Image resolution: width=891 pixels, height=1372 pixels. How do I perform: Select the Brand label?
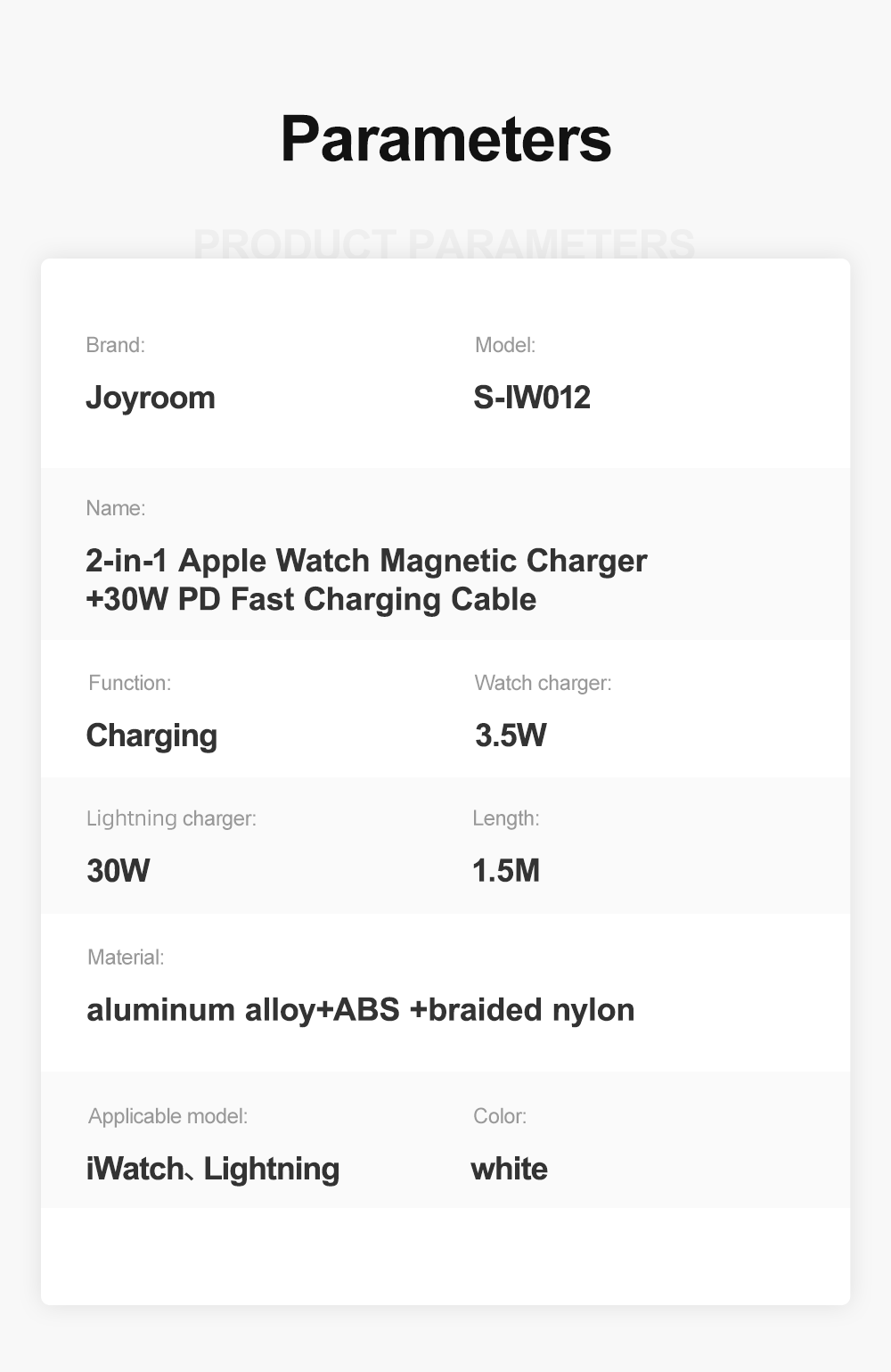115,345
